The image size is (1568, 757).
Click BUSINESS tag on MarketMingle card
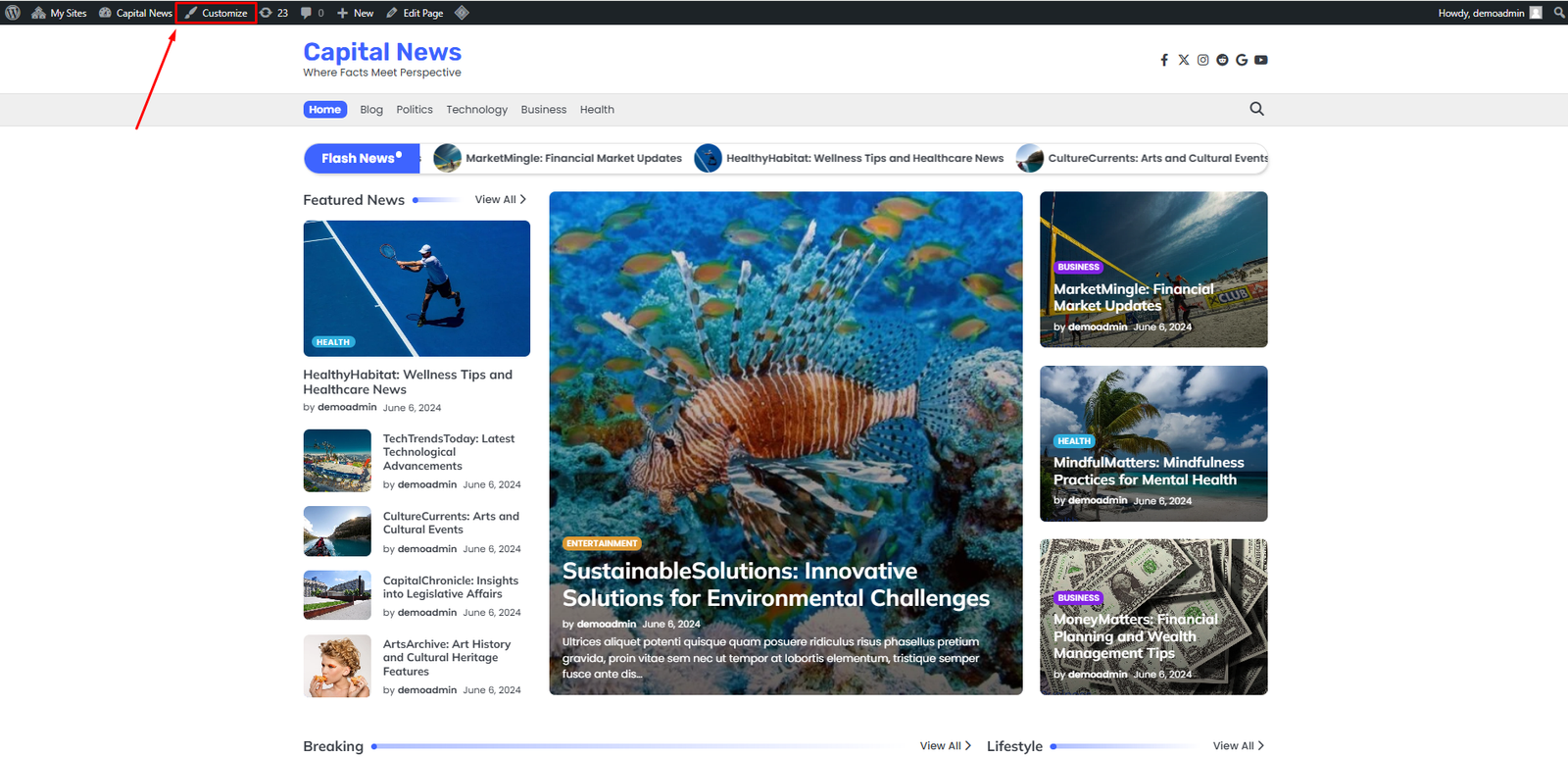pyautogui.click(x=1079, y=267)
